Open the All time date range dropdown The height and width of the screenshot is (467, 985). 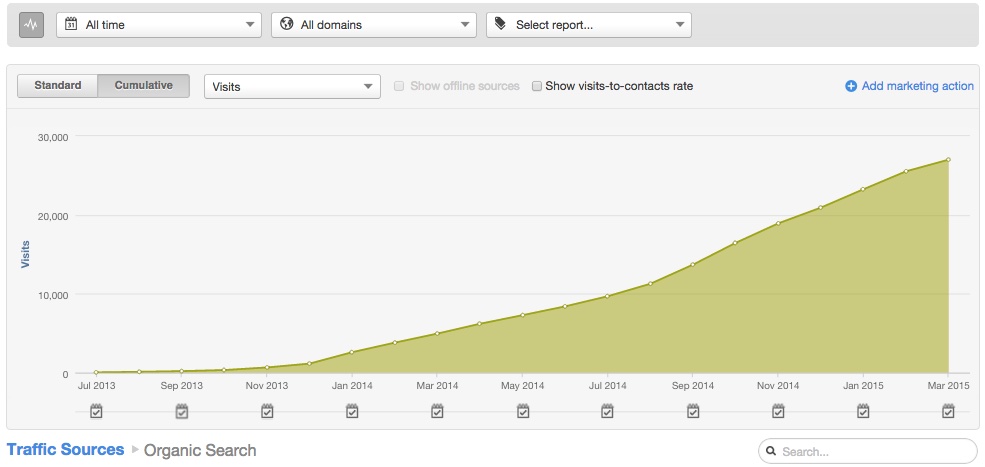[159, 25]
